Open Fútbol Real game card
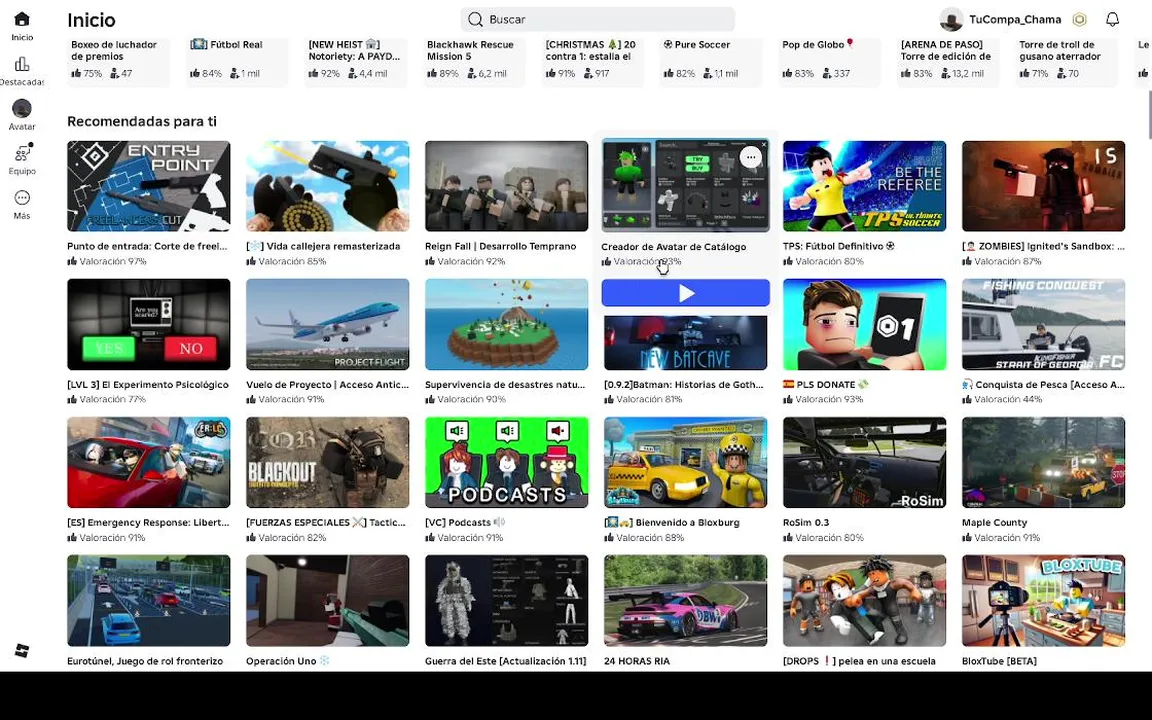The width and height of the screenshot is (1152, 720). click(237, 60)
